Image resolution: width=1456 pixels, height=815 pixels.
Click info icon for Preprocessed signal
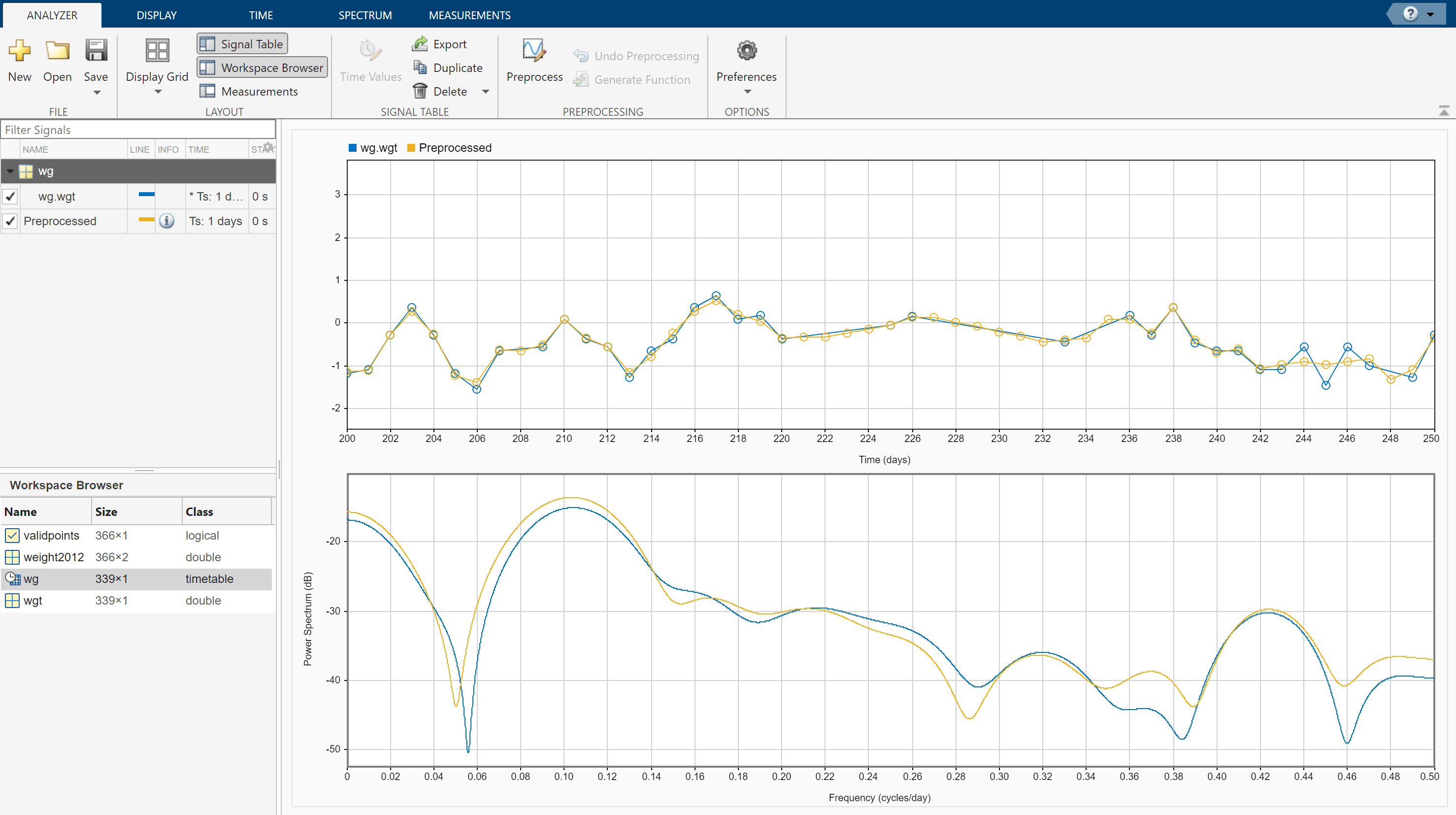[167, 221]
